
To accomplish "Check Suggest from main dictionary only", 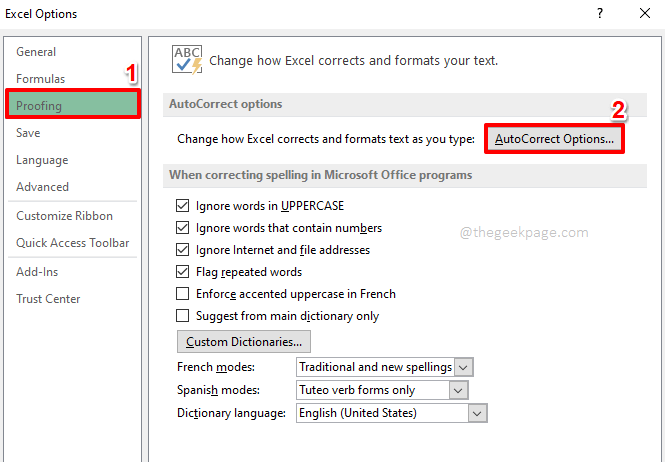I will [x=183, y=316].
